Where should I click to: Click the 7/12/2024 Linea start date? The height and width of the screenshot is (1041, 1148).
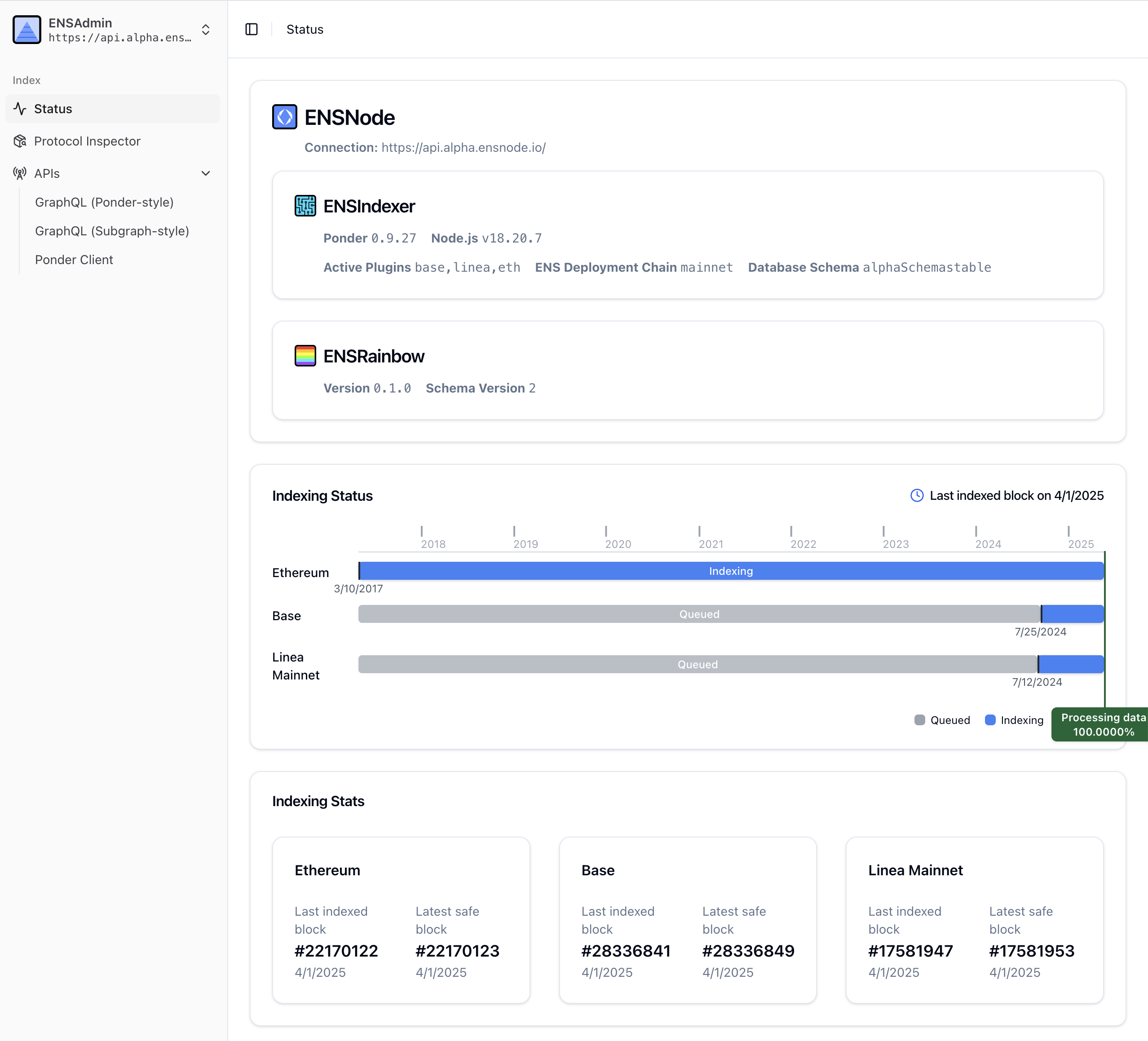pyautogui.click(x=1037, y=682)
